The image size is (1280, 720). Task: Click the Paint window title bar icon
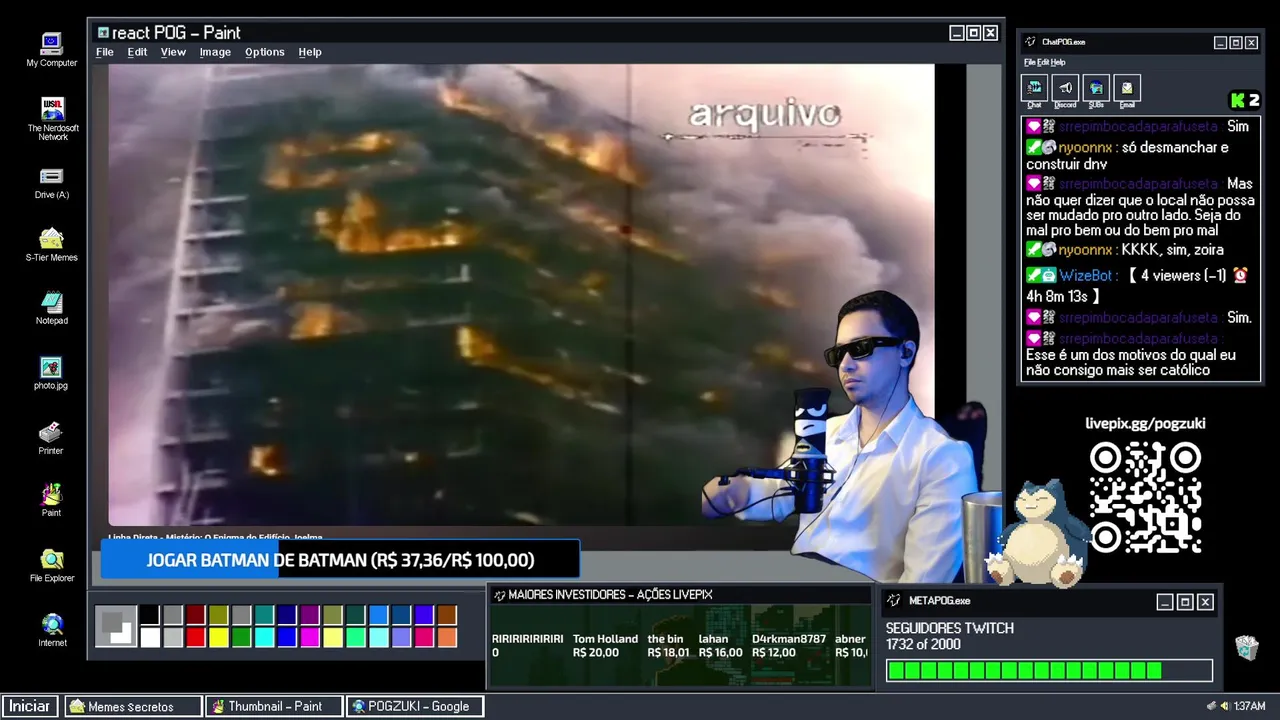click(103, 33)
